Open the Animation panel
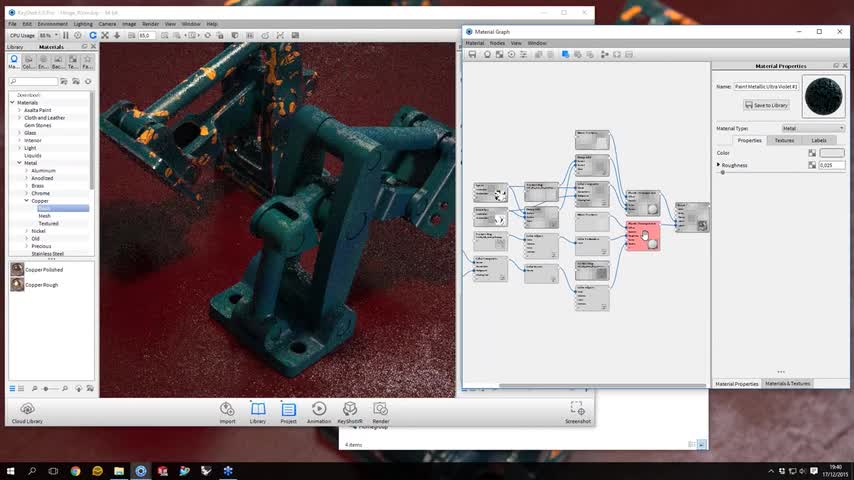 pos(319,412)
